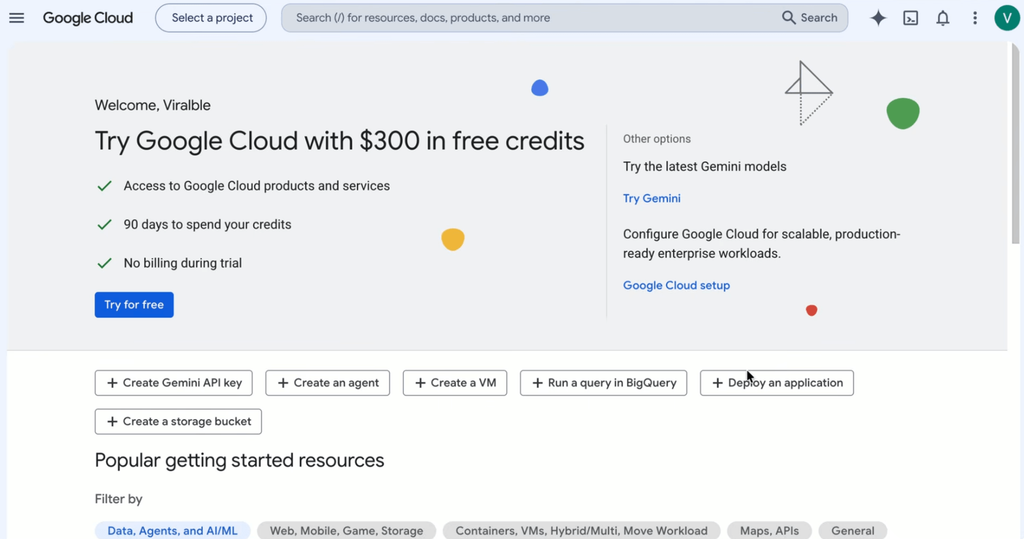Click Create an agent button
The image size is (1024, 539).
[x=327, y=383]
